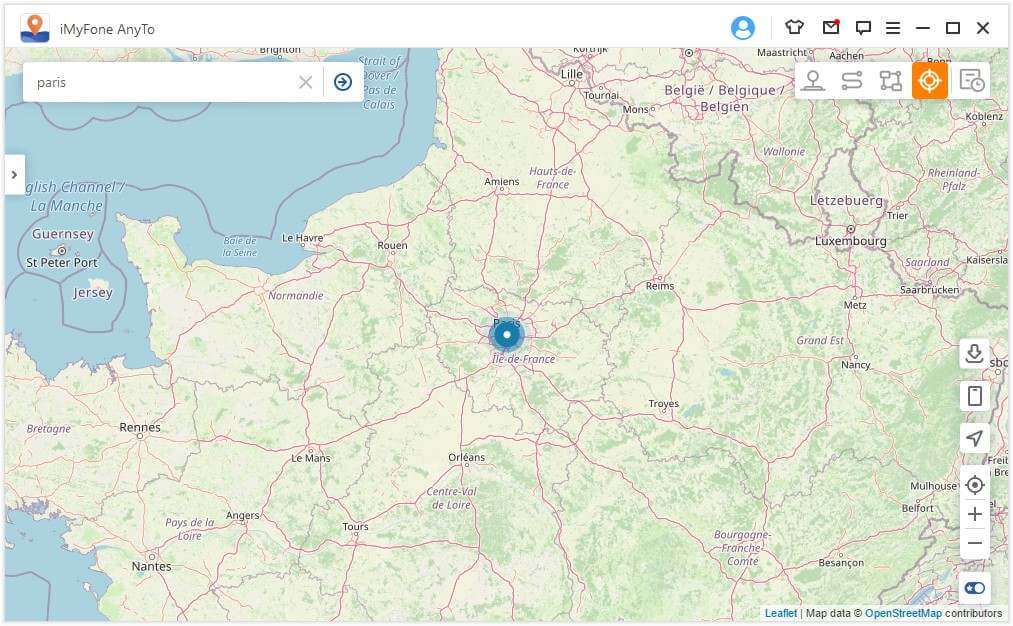Select Teleport mode pin icon

[x=813, y=81]
